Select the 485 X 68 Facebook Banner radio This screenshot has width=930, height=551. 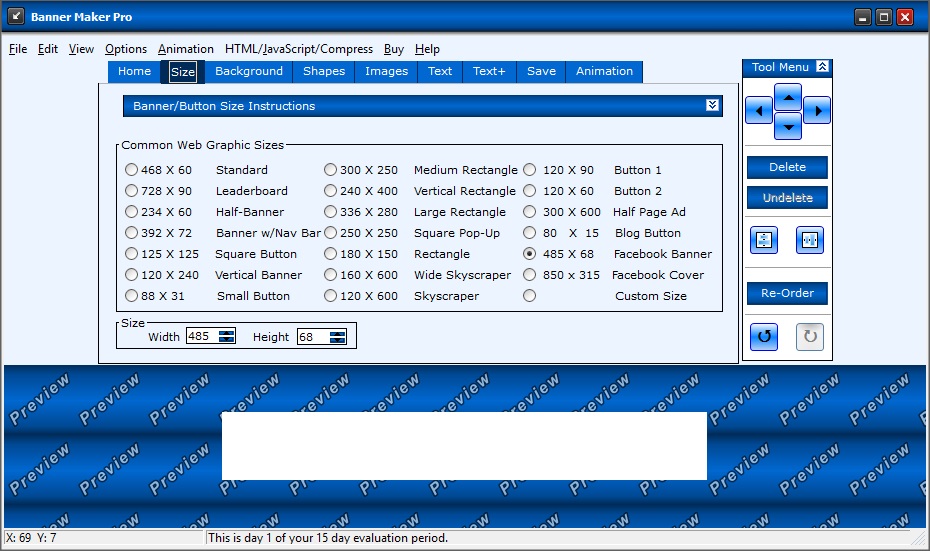530,254
